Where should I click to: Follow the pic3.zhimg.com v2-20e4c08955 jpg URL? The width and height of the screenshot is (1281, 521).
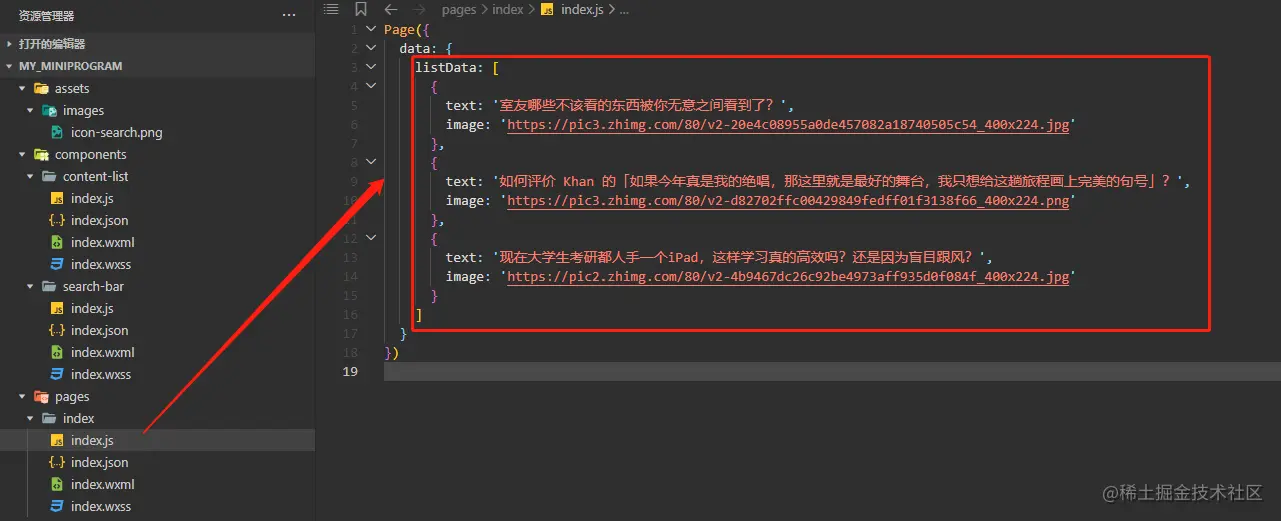[788, 125]
